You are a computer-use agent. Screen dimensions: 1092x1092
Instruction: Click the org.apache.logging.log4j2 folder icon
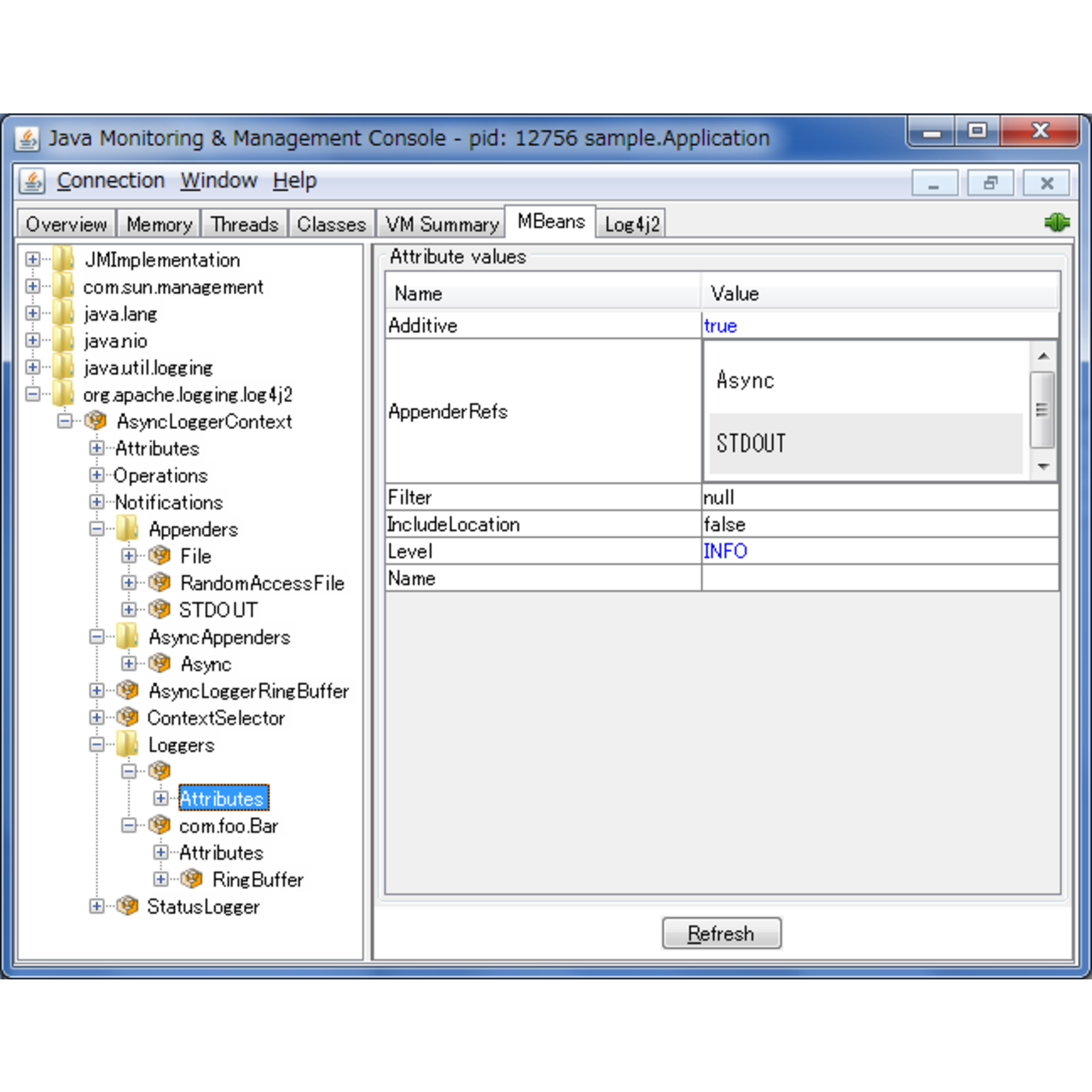[x=63, y=394]
